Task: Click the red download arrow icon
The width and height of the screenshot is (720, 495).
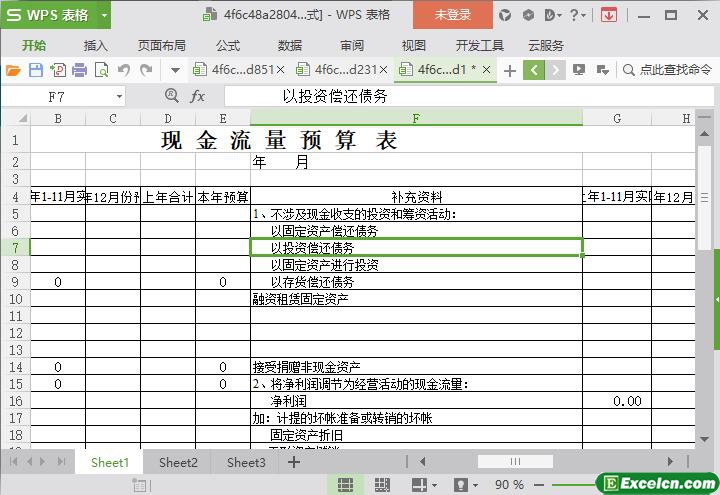Action: [608, 15]
